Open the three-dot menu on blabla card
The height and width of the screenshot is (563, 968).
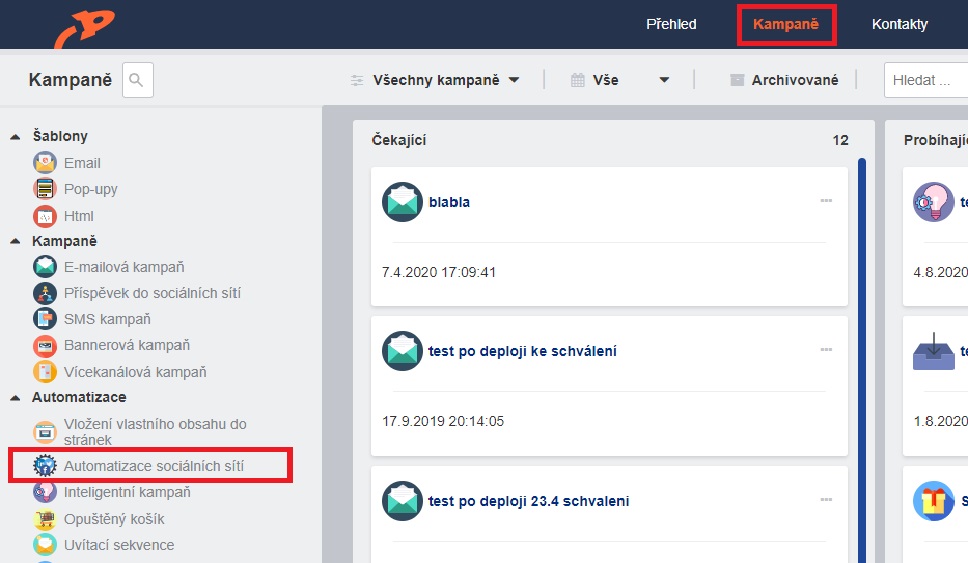[x=826, y=201]
